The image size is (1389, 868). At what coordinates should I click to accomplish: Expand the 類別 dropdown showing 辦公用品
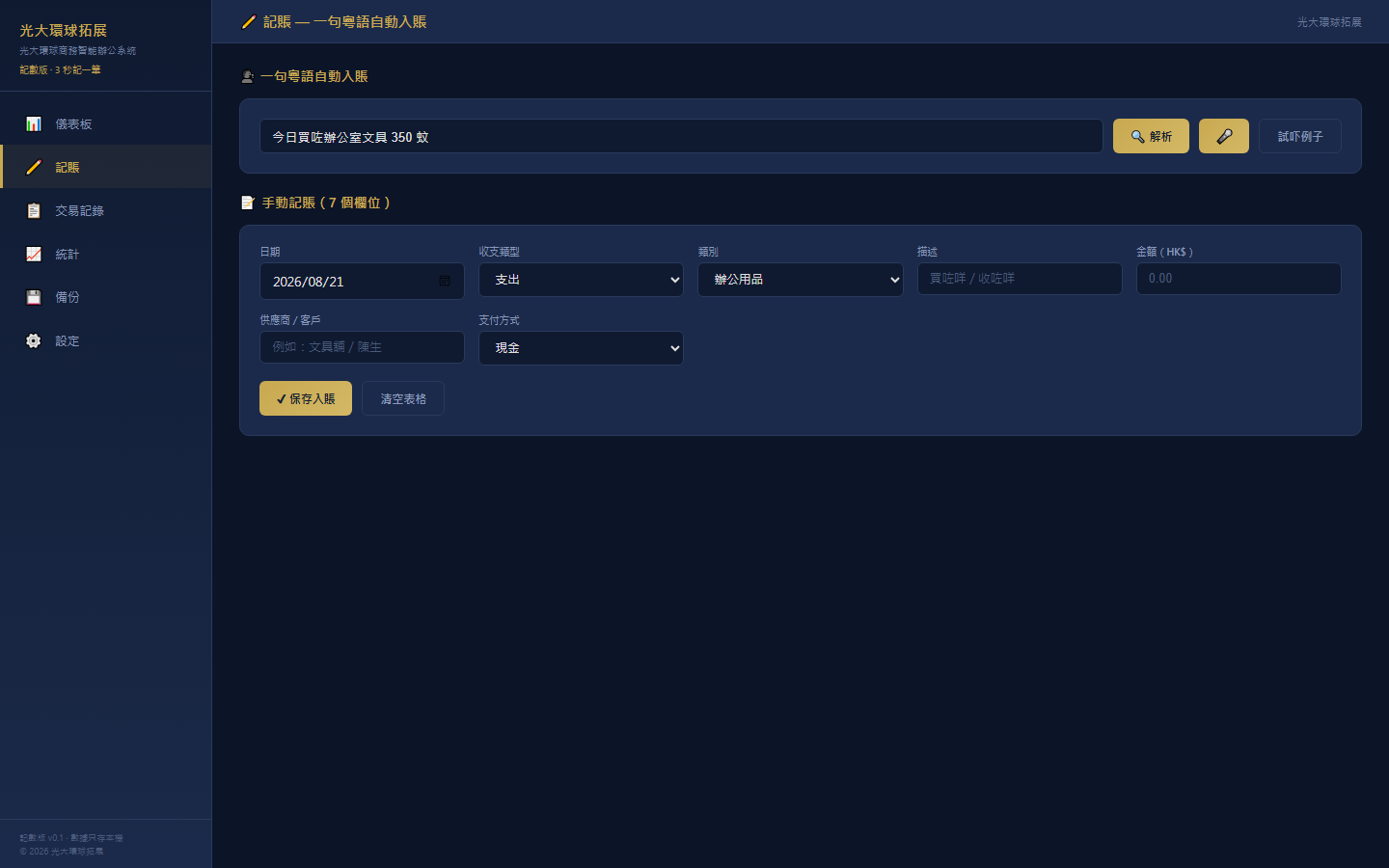(801, 280)
